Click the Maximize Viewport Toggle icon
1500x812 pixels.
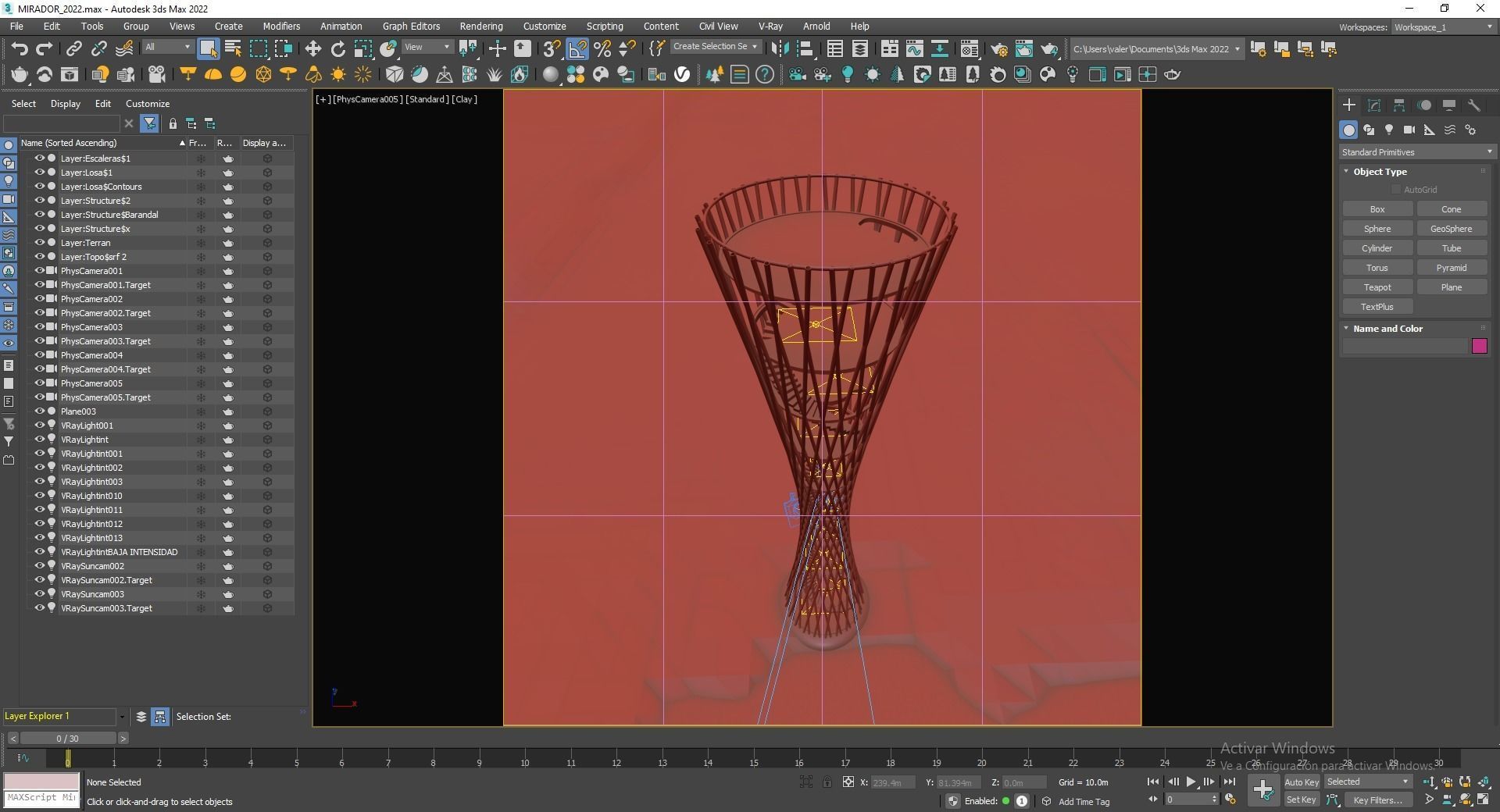[1483, 799]
